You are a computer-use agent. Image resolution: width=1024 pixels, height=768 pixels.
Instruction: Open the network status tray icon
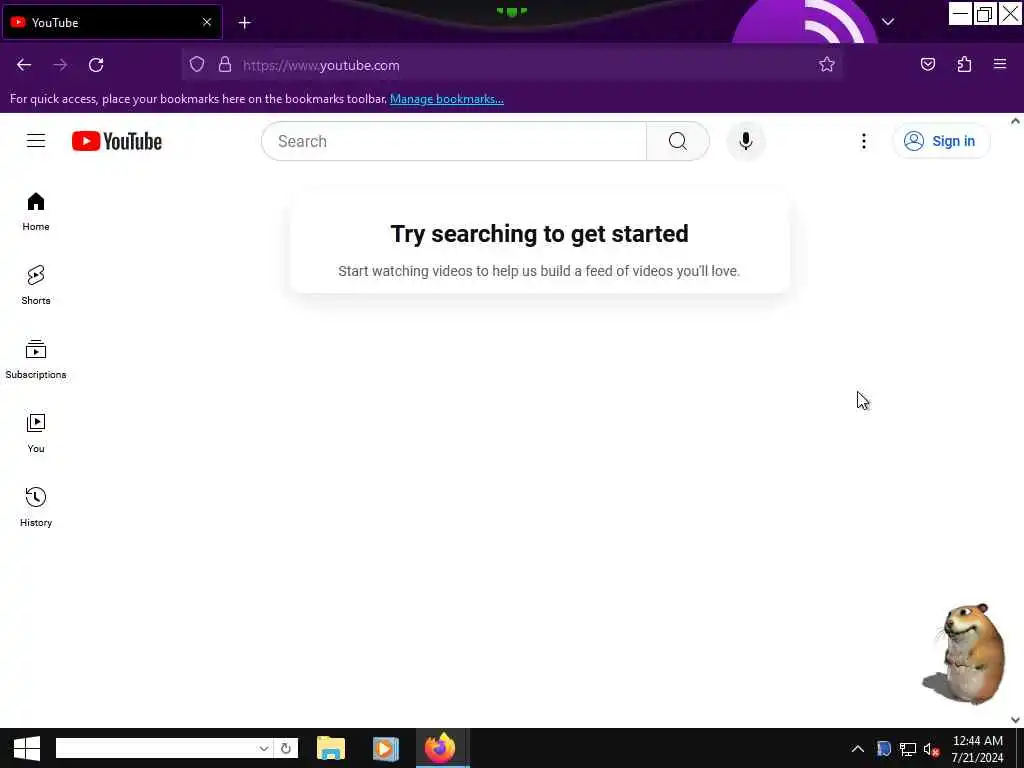908,748
